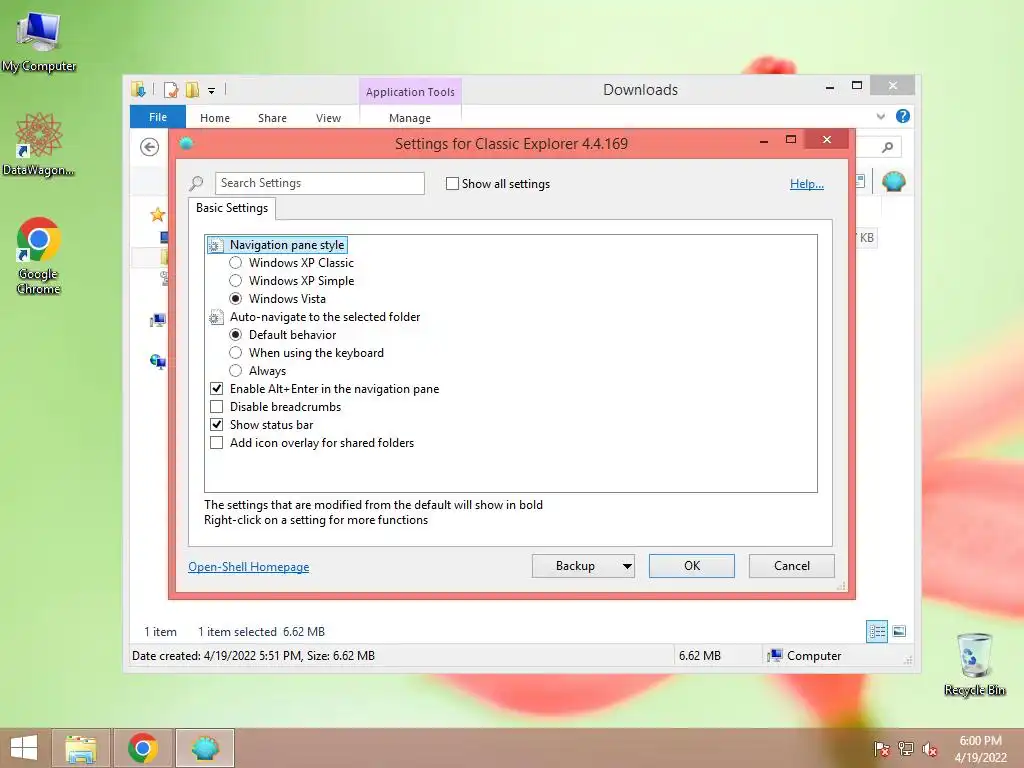
Task: Uncheck Show status bar
Action: 216,424
